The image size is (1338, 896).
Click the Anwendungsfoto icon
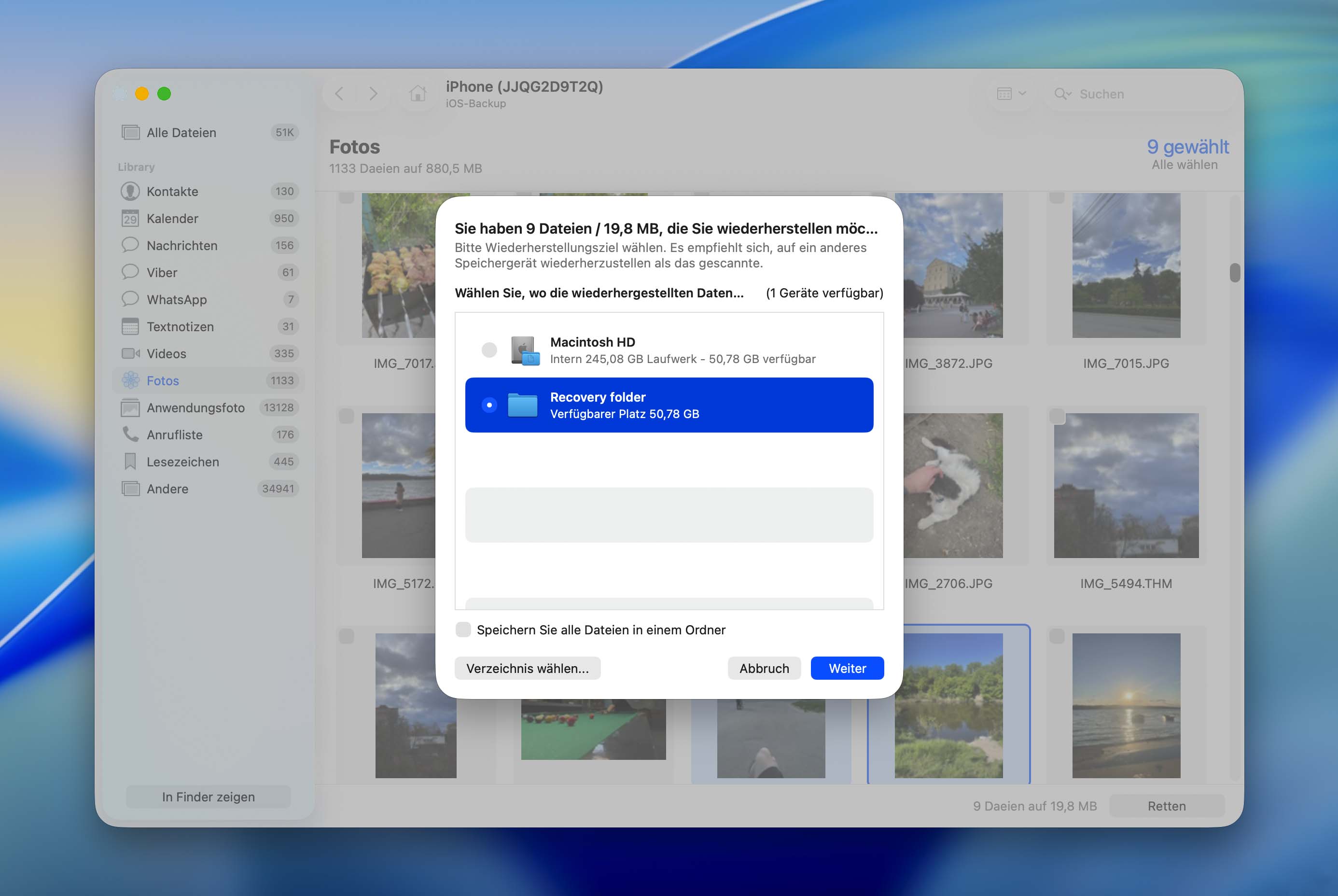130,407
